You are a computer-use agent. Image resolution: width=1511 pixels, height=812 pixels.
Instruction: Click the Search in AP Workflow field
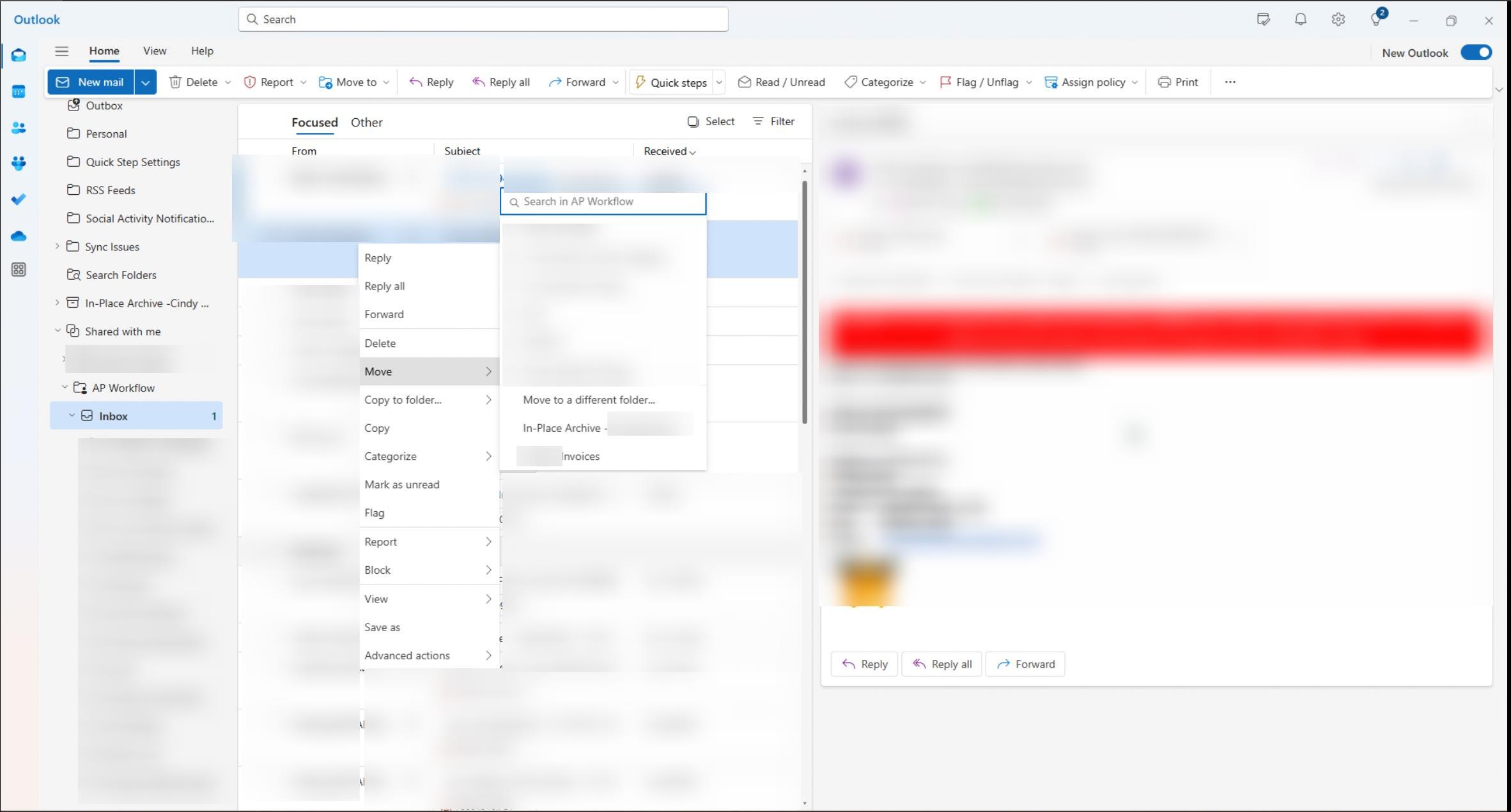point(603,202)
